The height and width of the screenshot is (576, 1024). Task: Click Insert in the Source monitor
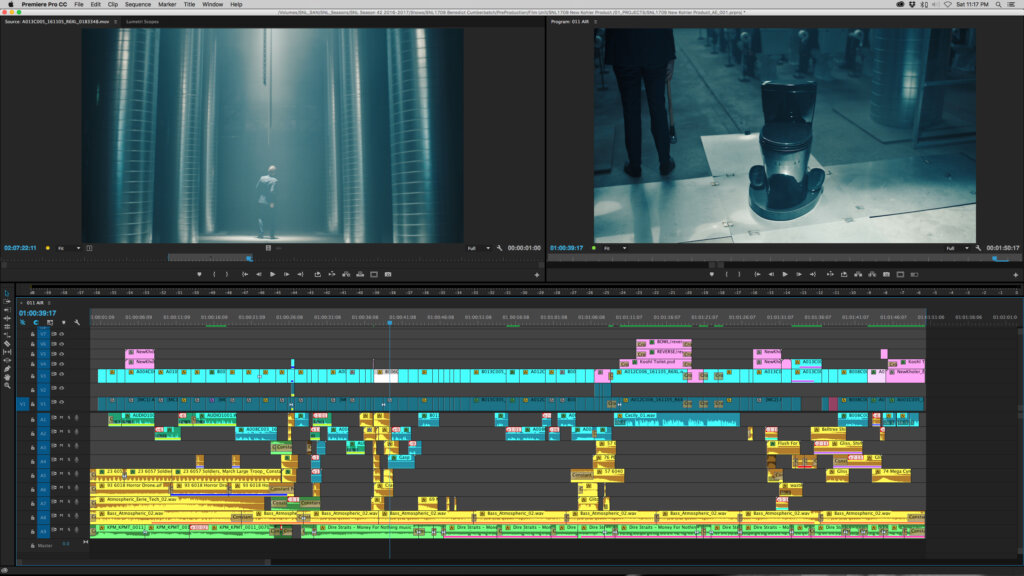click(346, 275)
